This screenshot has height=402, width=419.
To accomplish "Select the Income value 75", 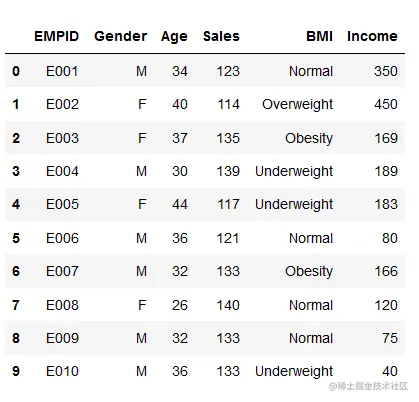I will coord(390,338).
